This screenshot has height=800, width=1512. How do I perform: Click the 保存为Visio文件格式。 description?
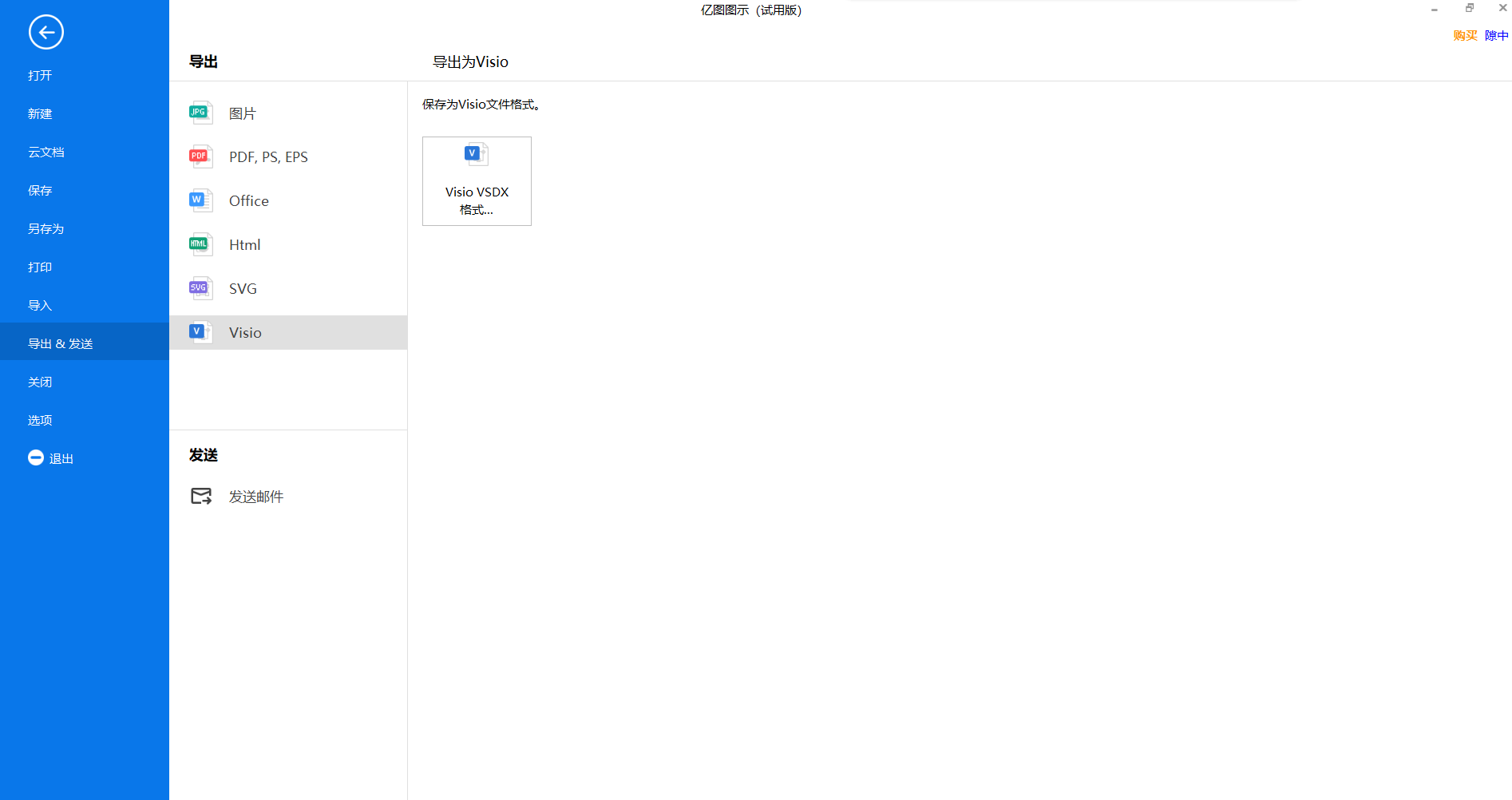(x=482, y=105)
